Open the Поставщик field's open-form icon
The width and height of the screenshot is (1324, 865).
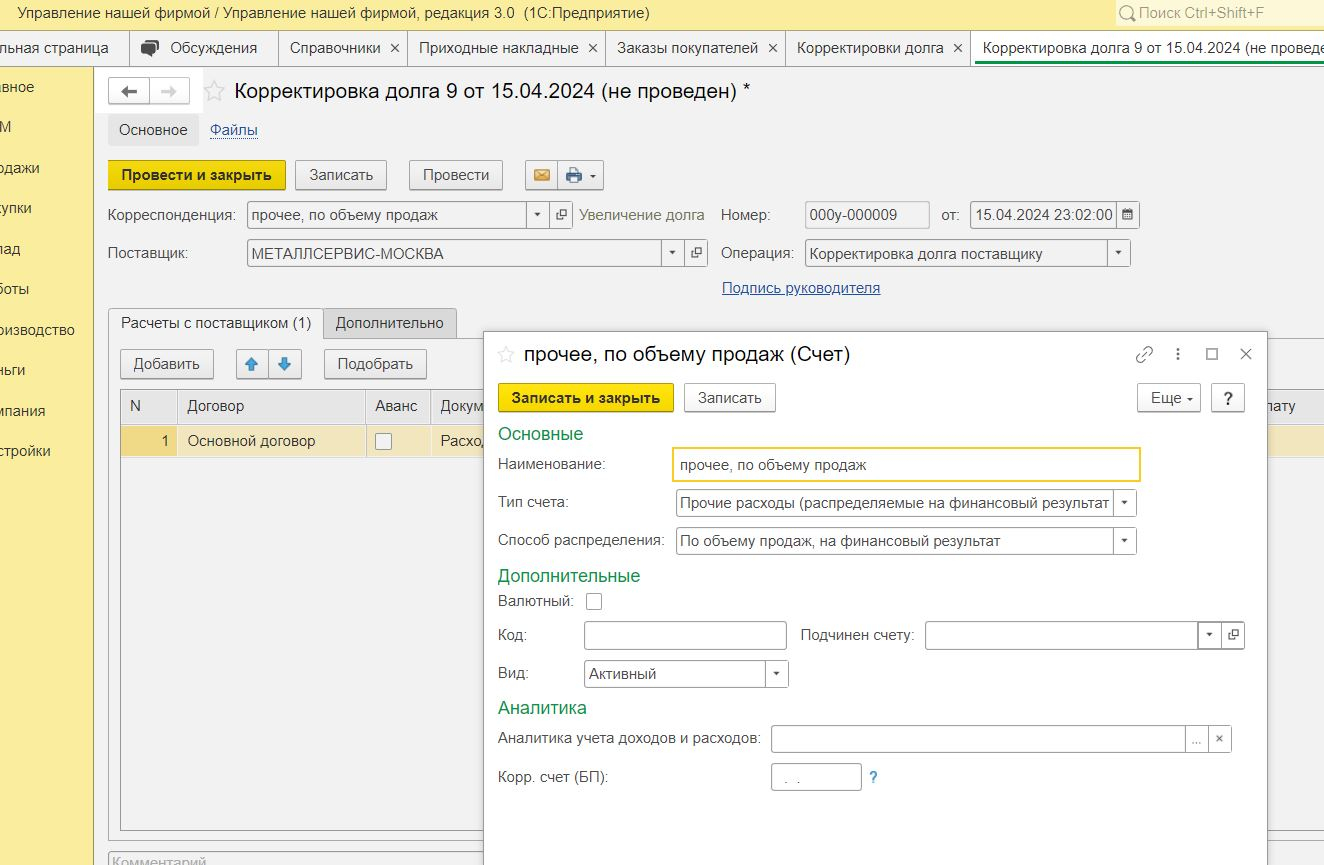[697, 253]
